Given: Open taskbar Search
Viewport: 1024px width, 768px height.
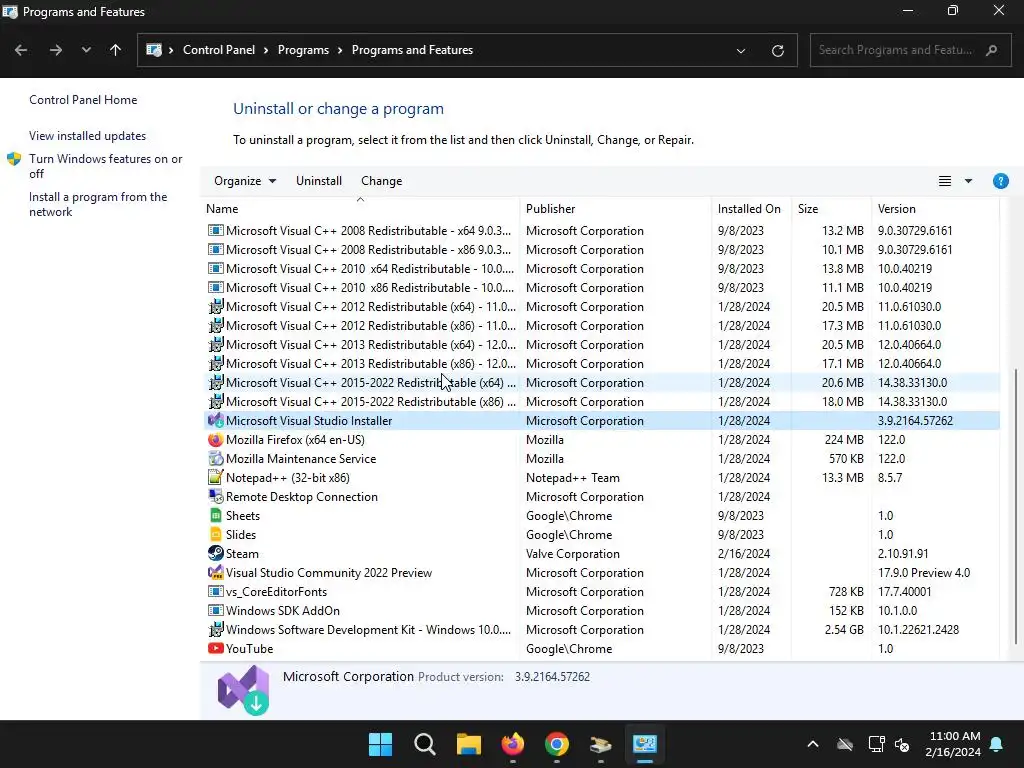Looking at the screenshot, I should [x=424, y=744].
